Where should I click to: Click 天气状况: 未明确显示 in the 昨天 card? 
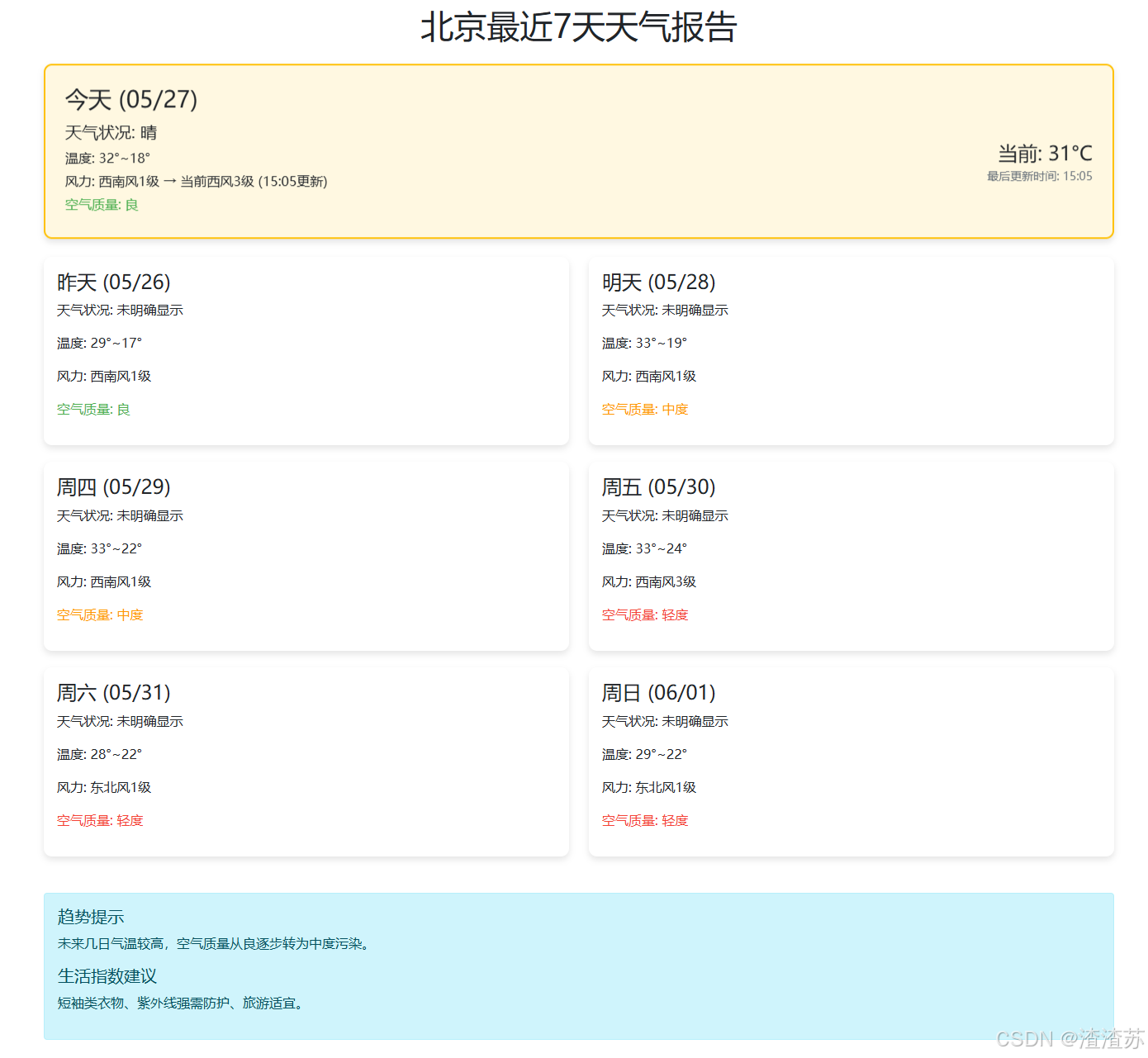tap(120, 310)
